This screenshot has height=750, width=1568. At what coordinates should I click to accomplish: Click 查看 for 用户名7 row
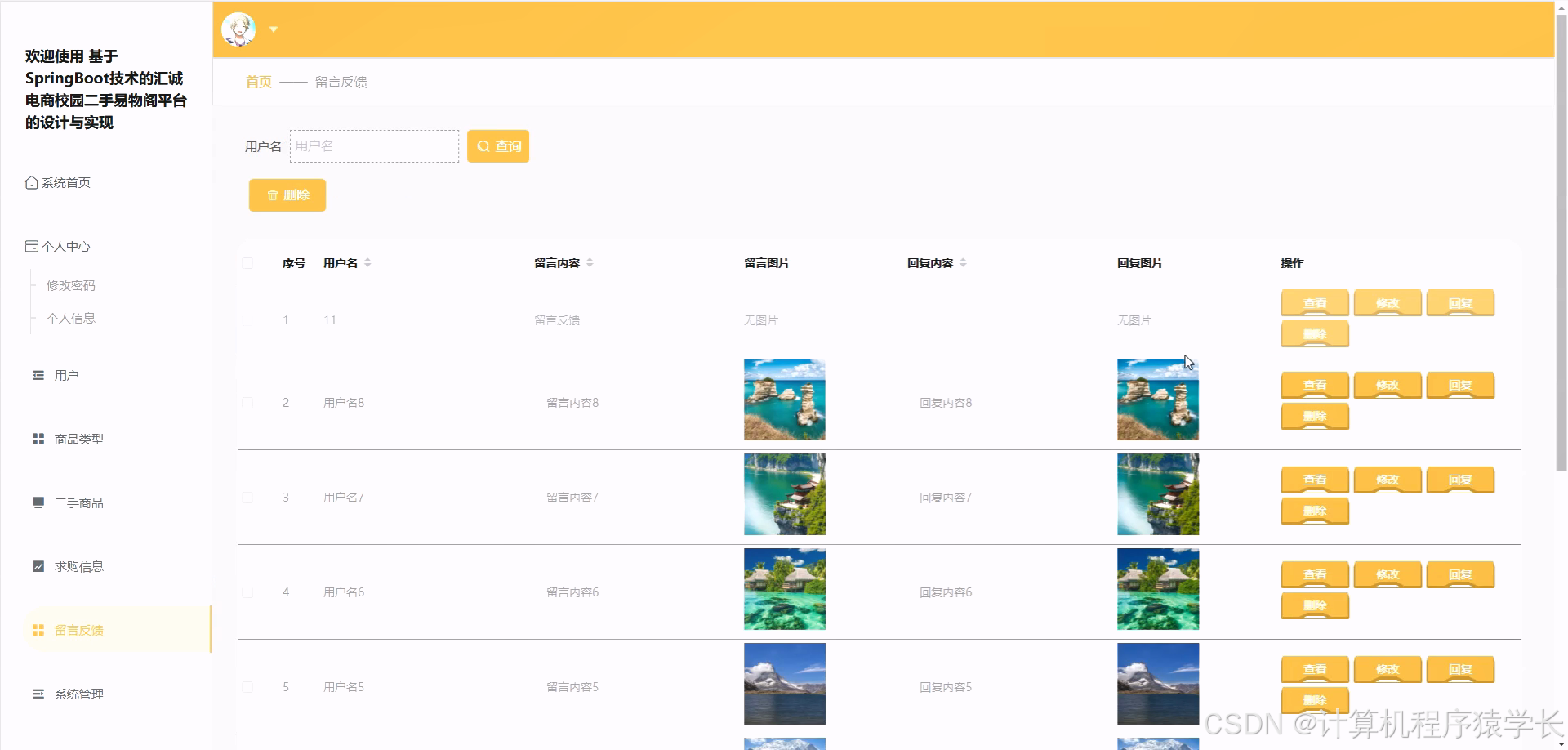(1315, 480)
